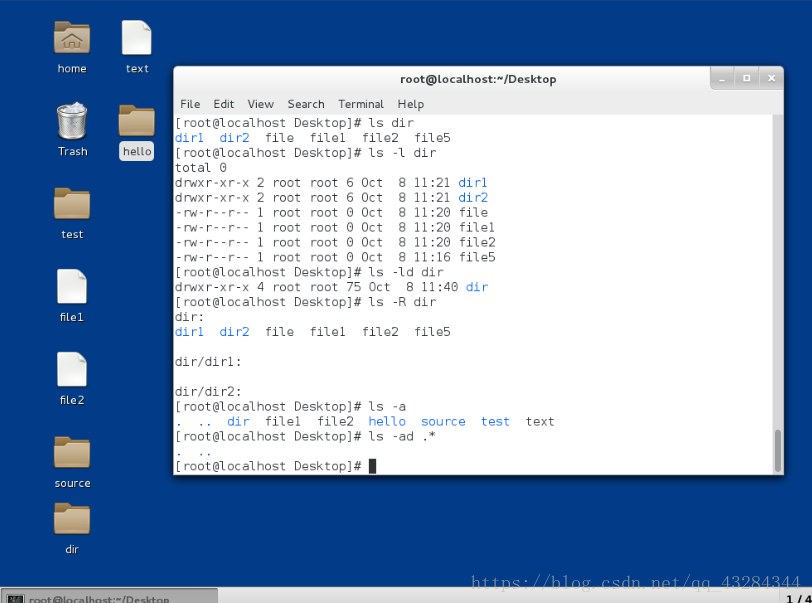Click 'total 0' in the terminal output

coord(201,168)
